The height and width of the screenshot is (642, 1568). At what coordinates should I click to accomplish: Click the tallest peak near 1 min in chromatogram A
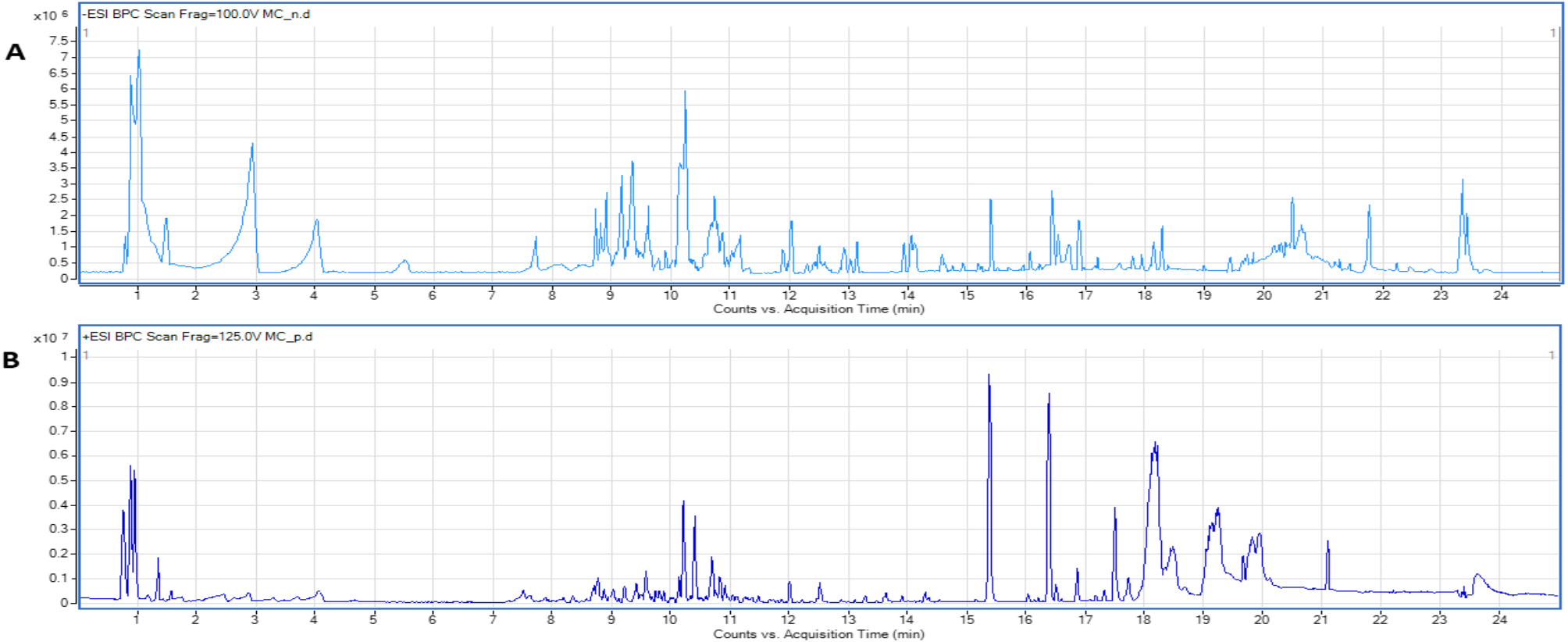pos(139,53)
